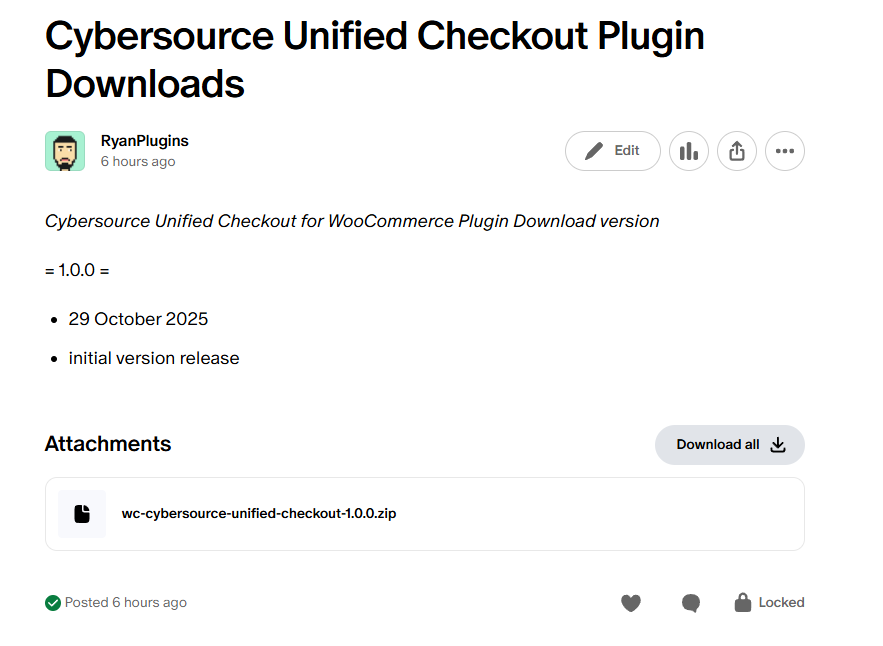Like the post with heart icon
Screen dimensions: 883x646
click(x=630, y=603)
